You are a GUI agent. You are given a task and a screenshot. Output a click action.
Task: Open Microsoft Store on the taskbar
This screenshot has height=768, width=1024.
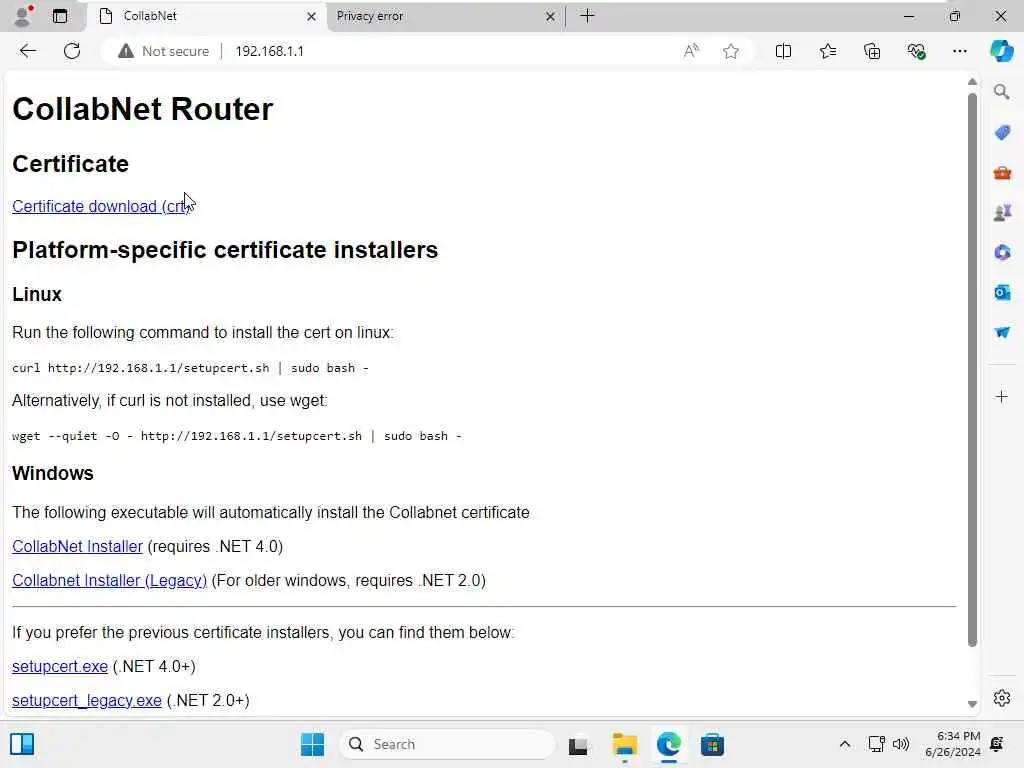click(x=712, y=744)
